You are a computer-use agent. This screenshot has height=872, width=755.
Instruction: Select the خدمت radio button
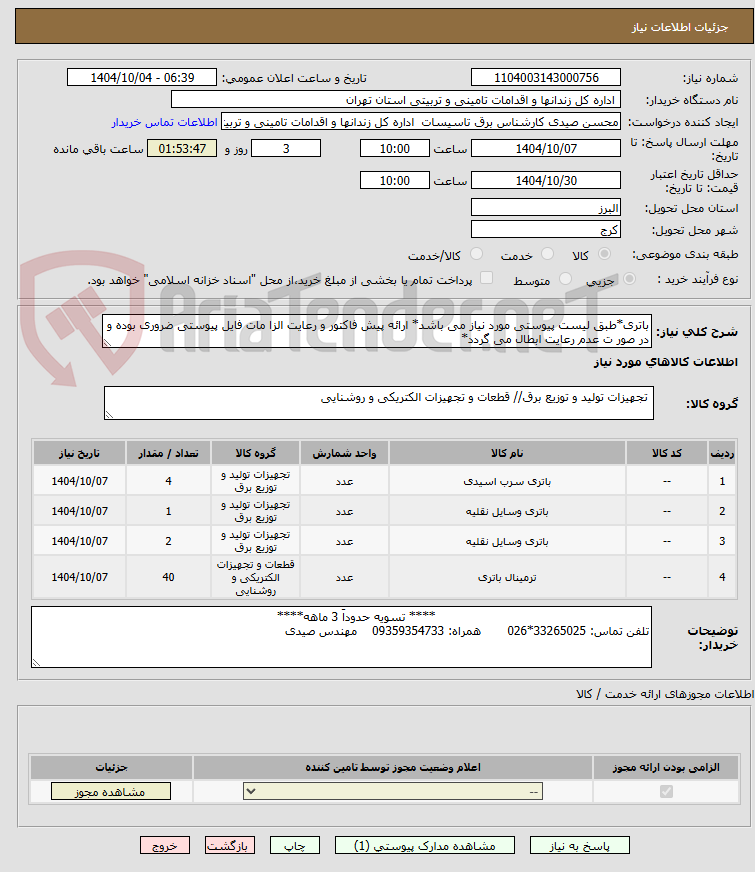[547, 254]
